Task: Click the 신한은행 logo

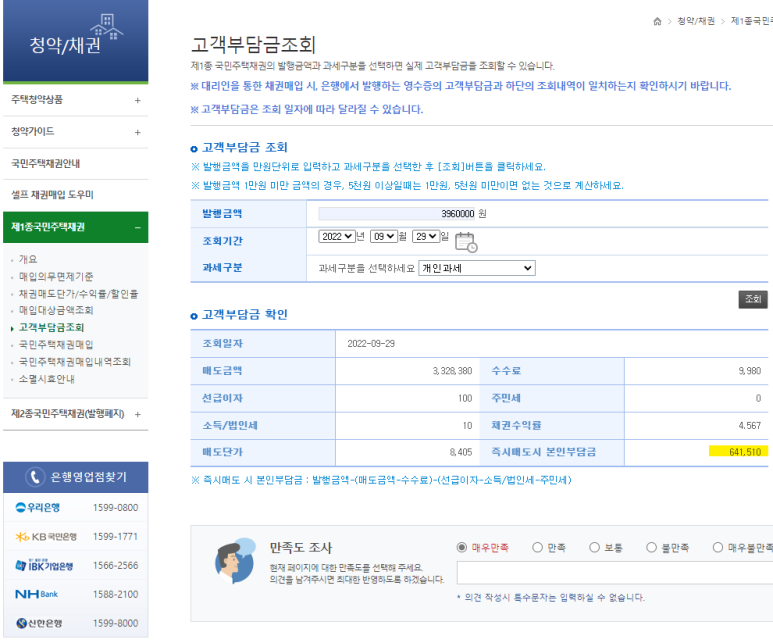Action: click(39, 623)
